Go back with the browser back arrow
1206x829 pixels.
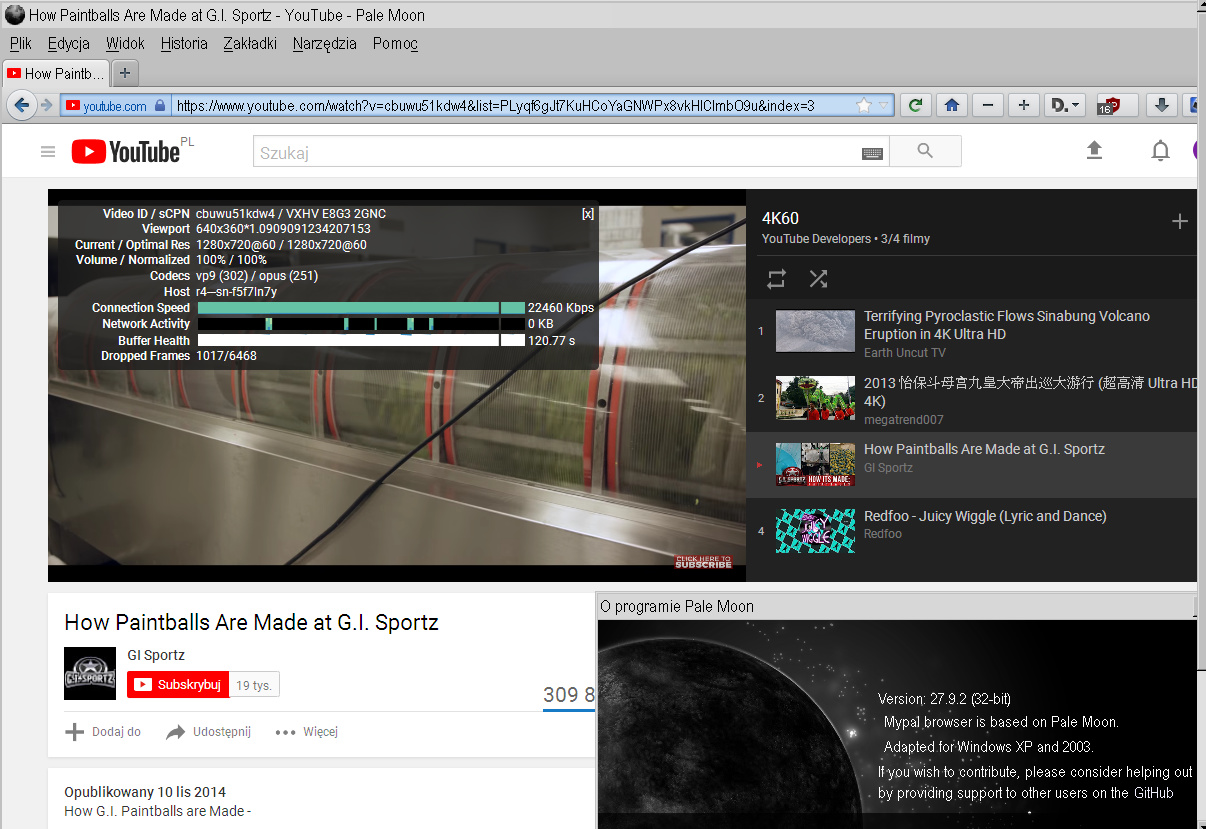point(20,105)
